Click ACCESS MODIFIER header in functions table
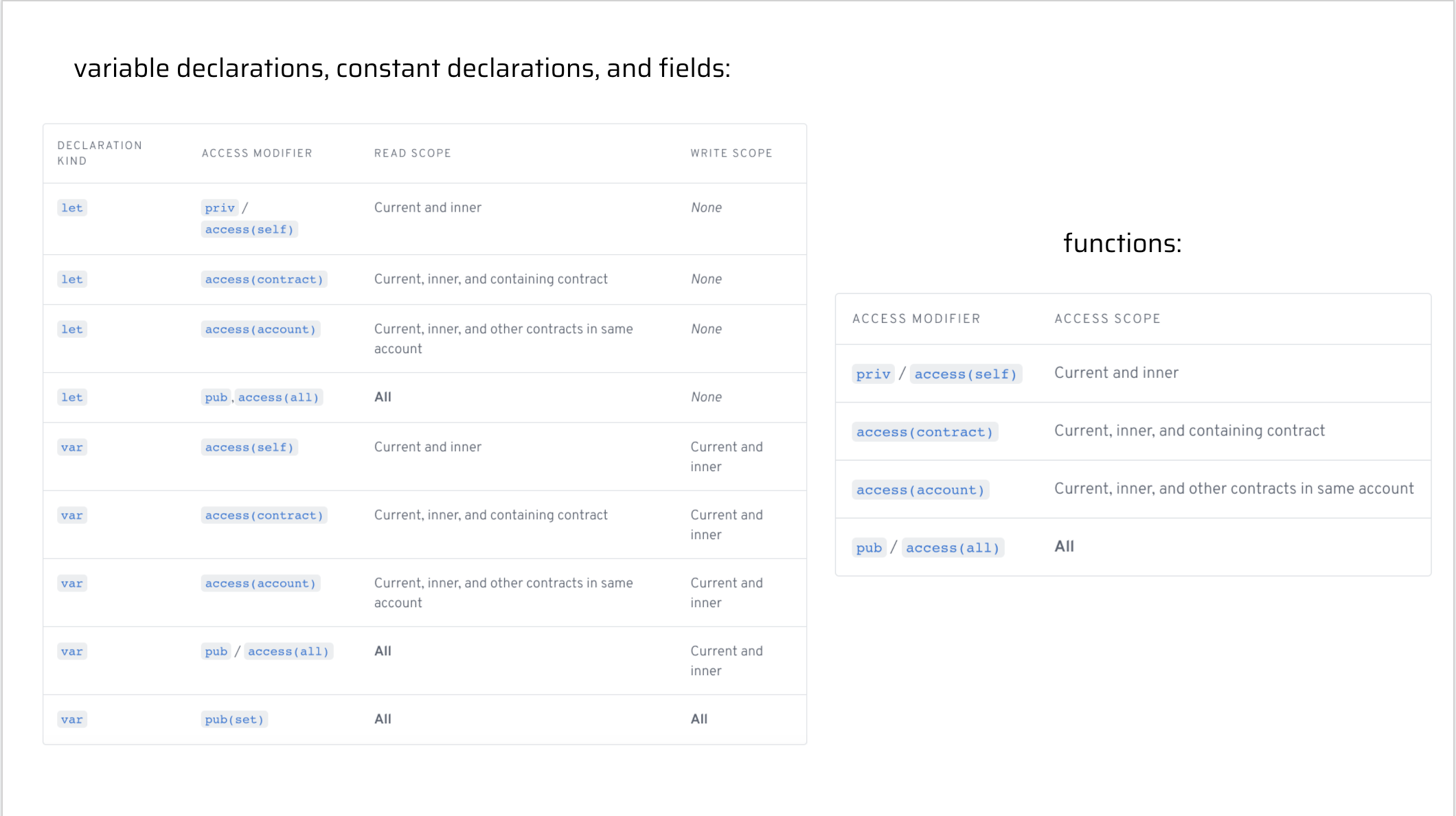The image size is (1456, 816). [916, 319]
